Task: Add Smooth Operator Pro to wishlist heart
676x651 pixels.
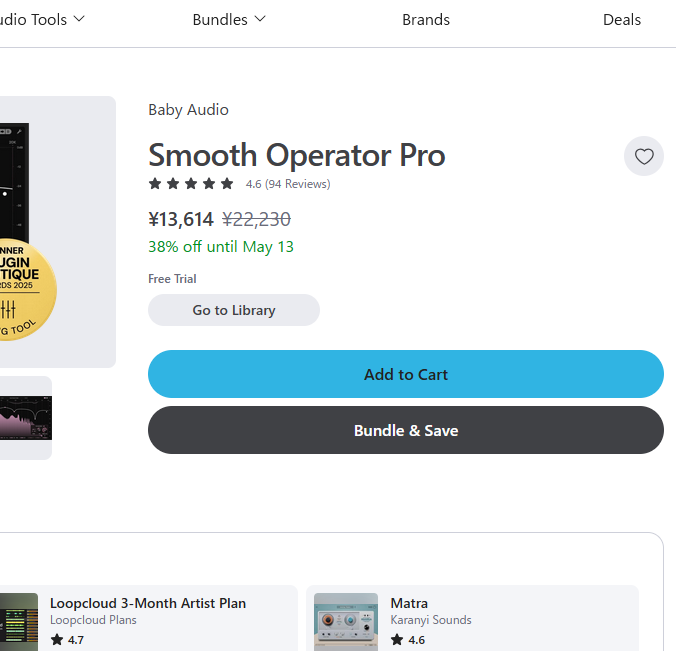Action: [644, 156]
